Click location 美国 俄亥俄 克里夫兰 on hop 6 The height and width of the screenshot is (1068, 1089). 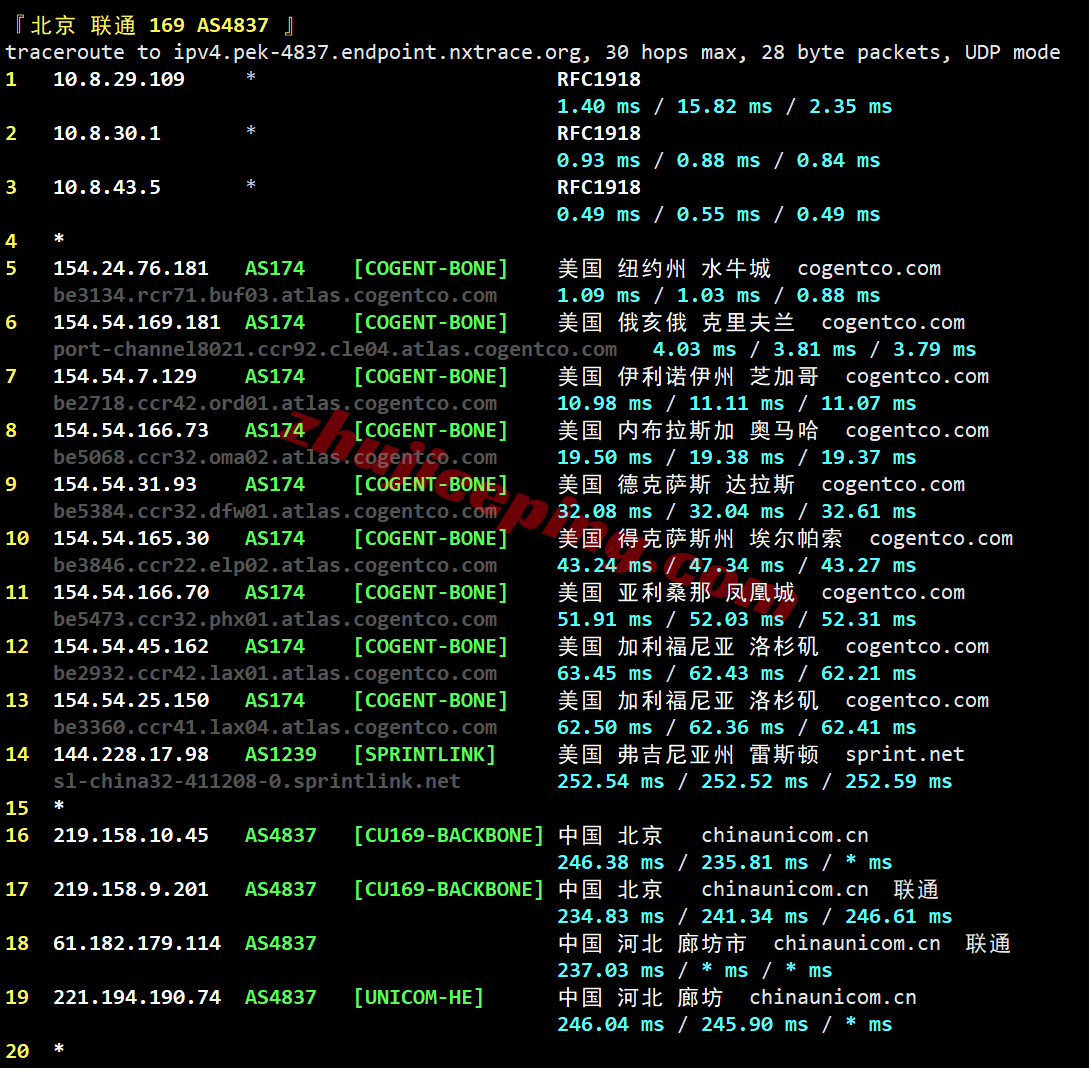pos(676,323)
